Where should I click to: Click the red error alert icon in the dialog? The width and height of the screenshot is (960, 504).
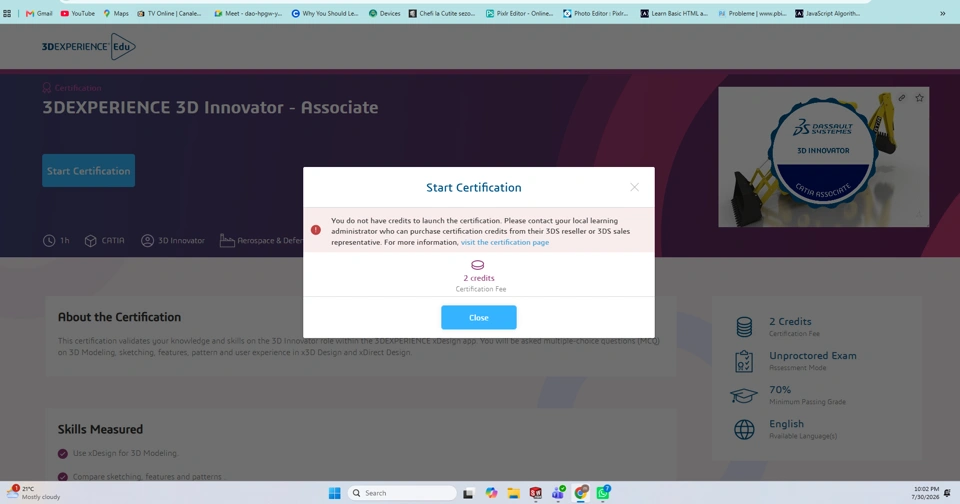316,230
